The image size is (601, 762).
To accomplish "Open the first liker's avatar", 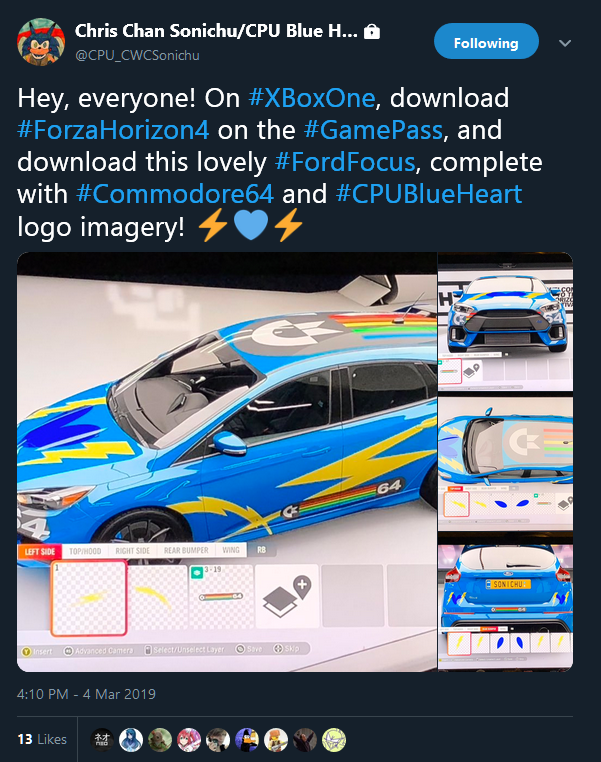I will pyautogui.click(x=102, y=740).
